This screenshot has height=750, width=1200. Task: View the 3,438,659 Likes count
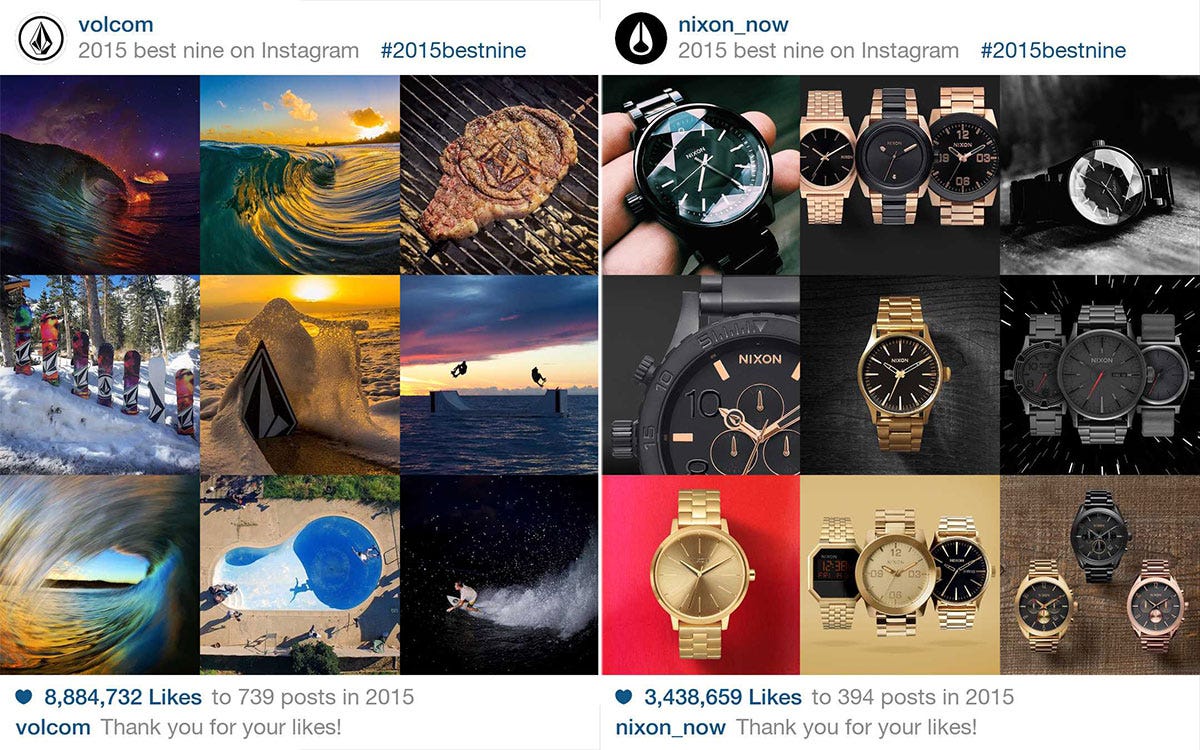point(723,697)
